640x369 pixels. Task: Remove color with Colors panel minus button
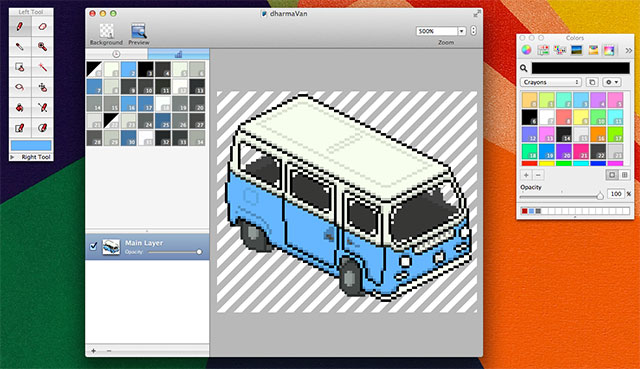[x=538, y=175]
